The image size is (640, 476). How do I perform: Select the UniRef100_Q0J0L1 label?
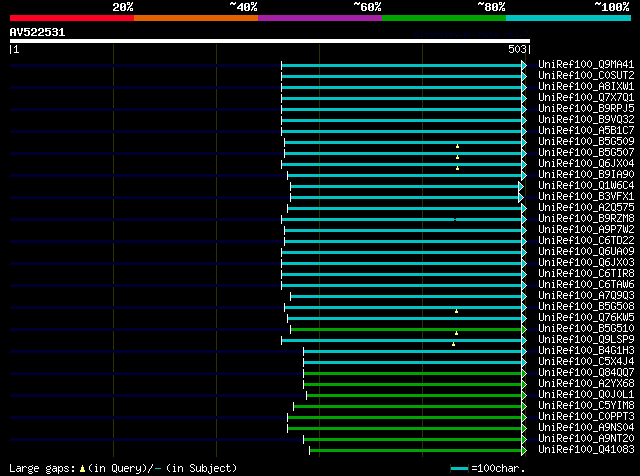(586, 395)
